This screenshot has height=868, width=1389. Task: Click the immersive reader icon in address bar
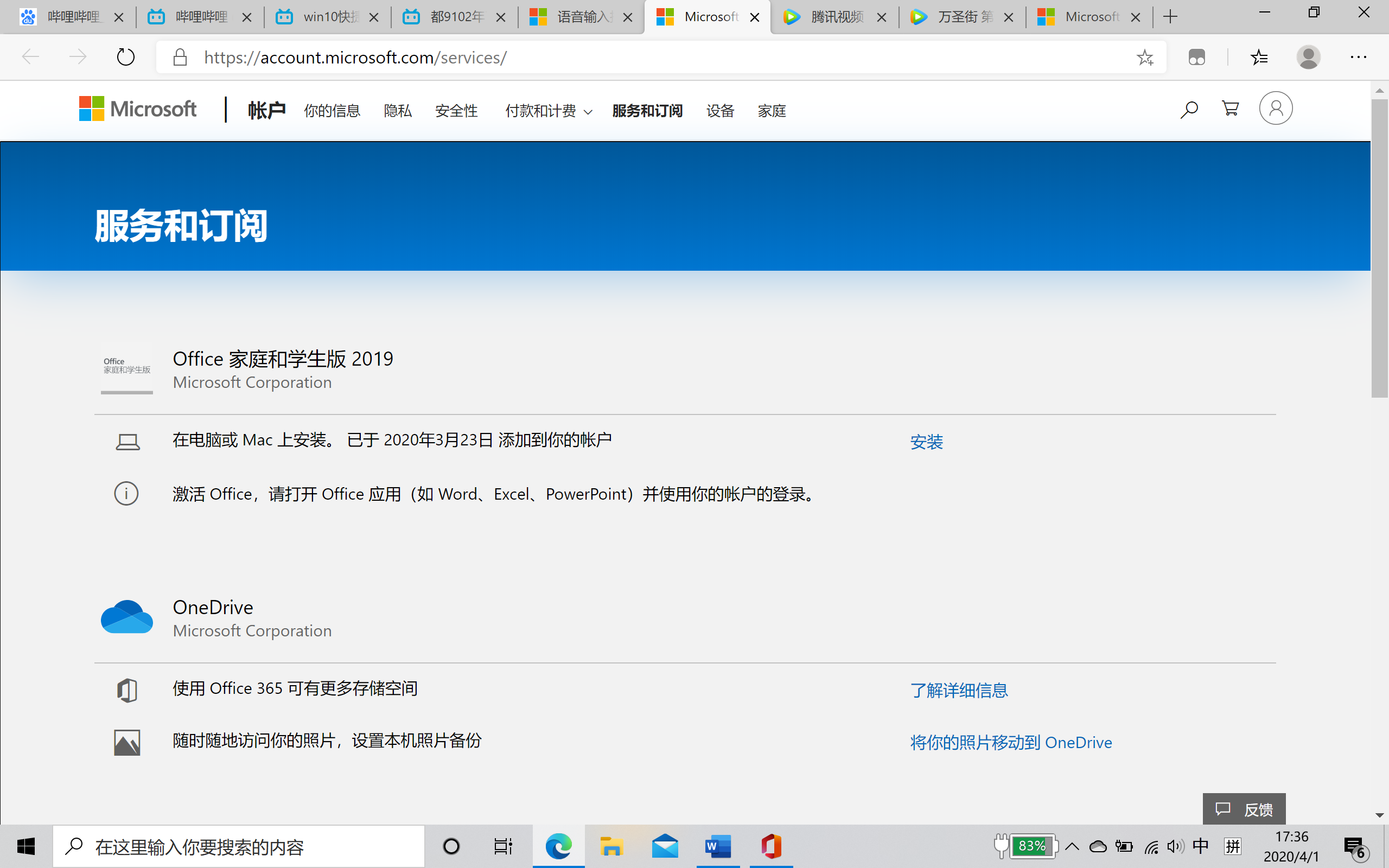point(1196,58)
